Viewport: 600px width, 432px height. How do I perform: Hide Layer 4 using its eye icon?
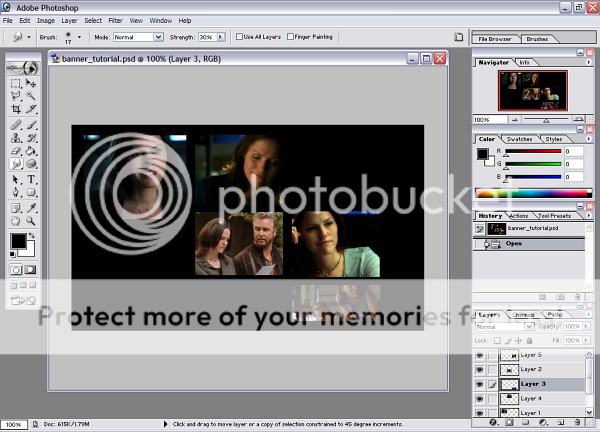(479, 398)
